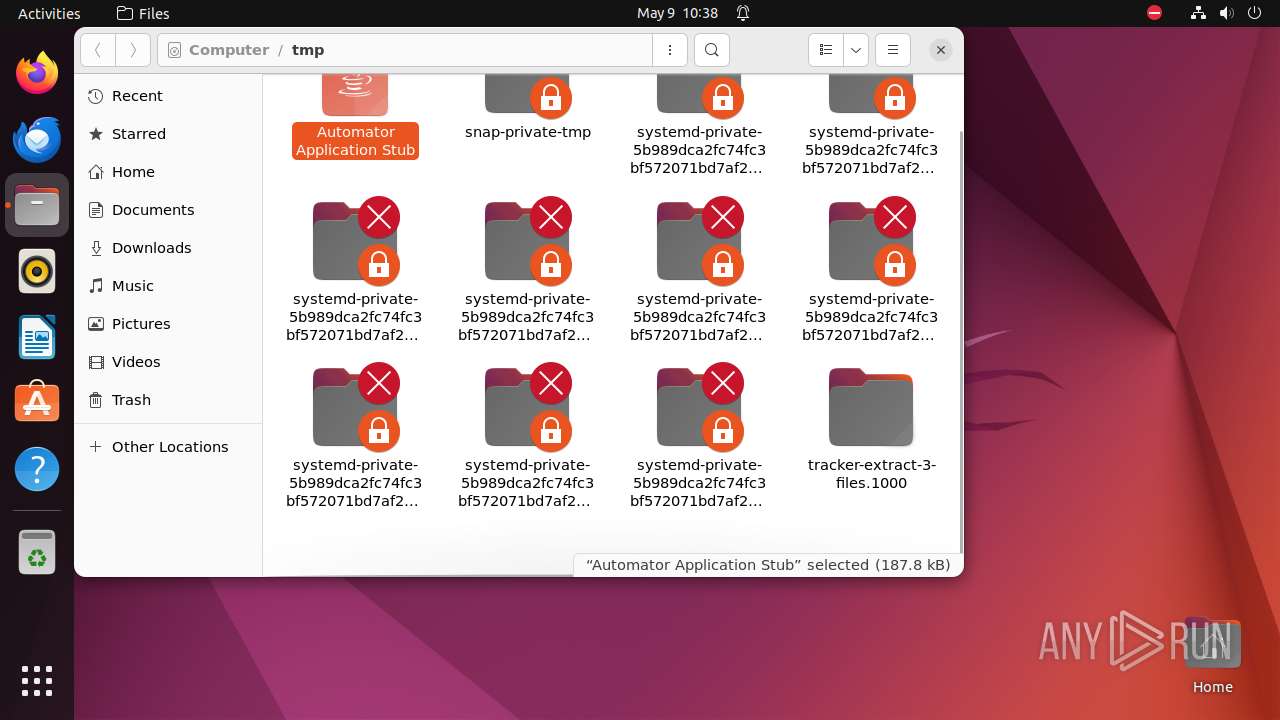Screen dimensions: 1280x720
Task: Click the red do-not-disturb tray icon
Action: (x=1154, y=13)
